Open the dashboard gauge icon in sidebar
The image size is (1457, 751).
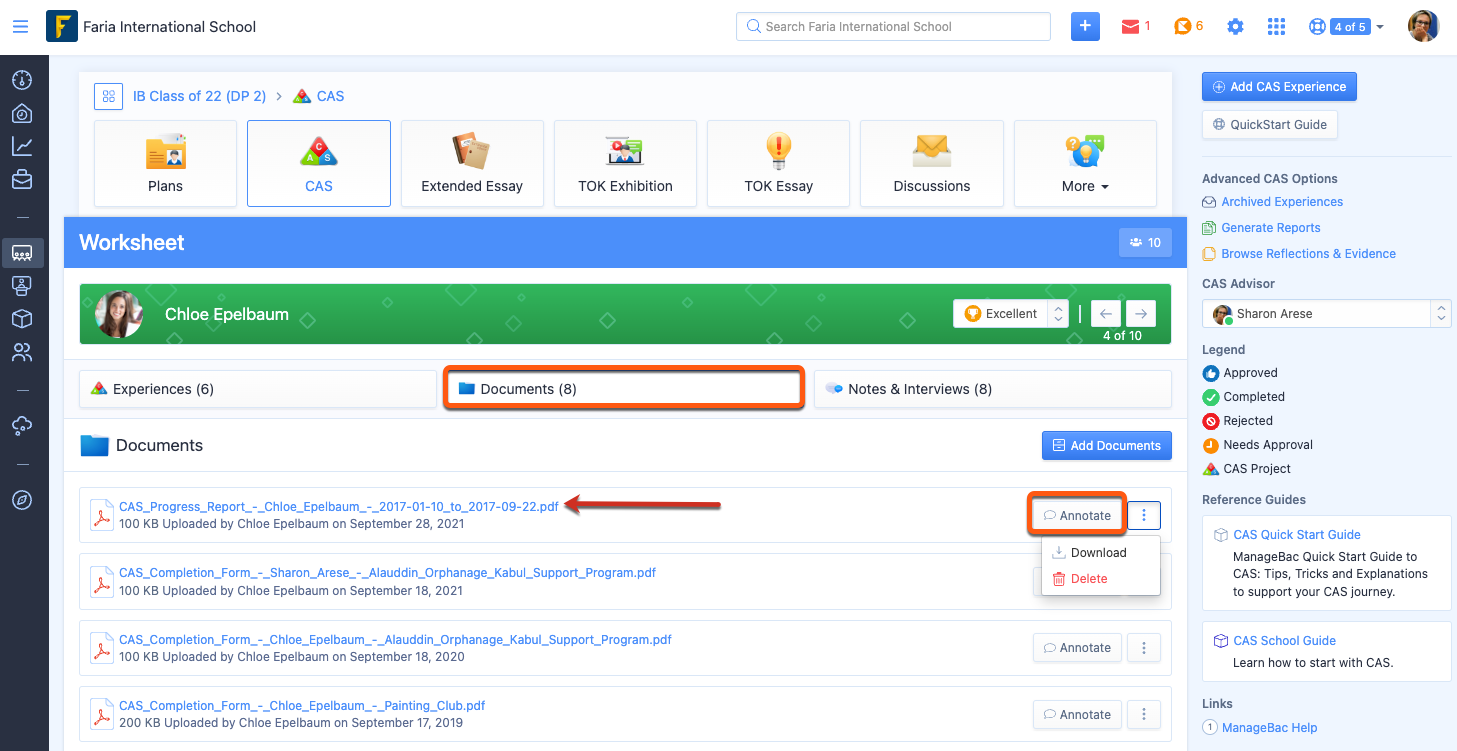click(22, 80)
